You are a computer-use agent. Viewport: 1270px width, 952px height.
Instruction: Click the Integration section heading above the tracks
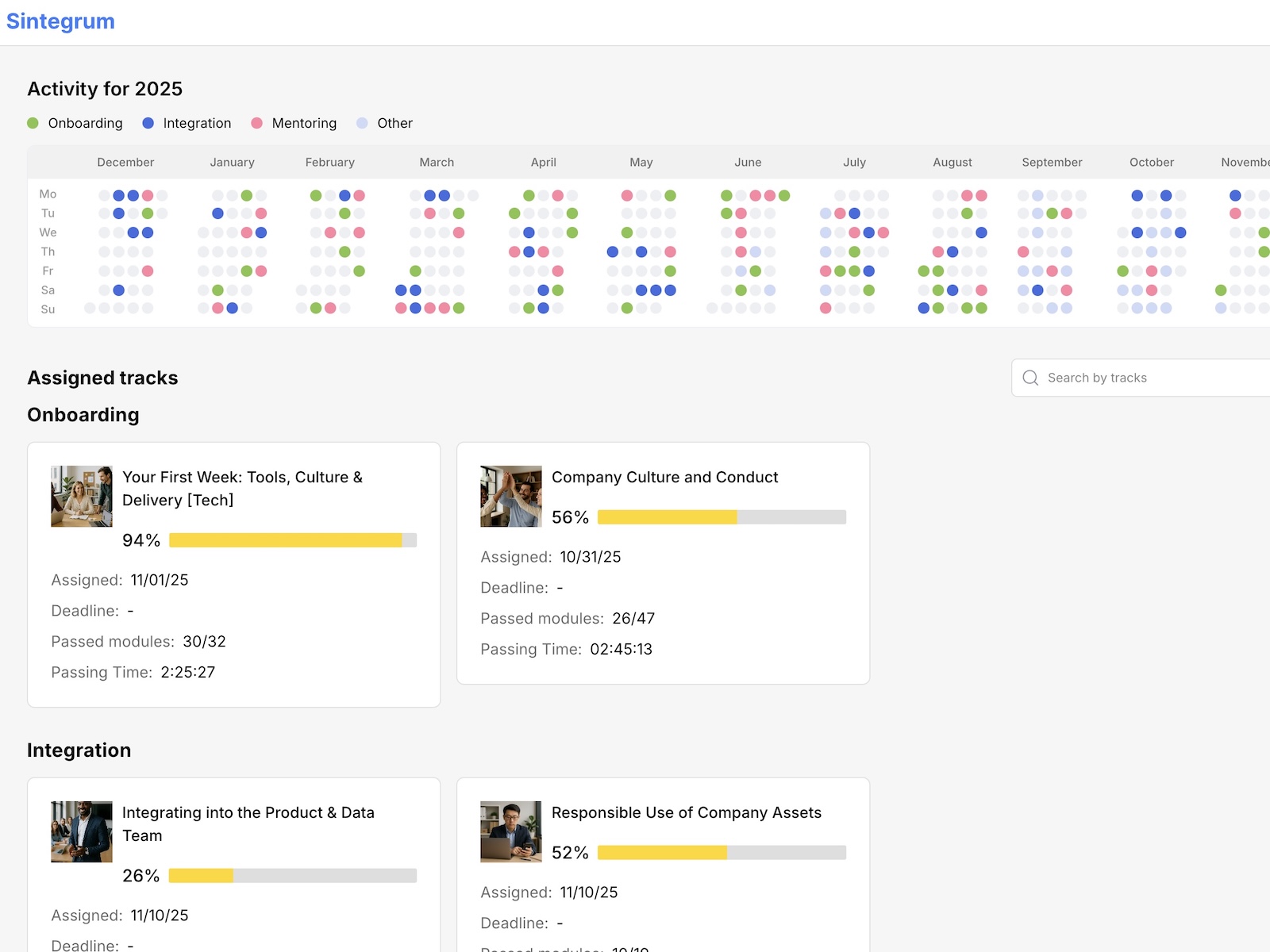point(79,750)
